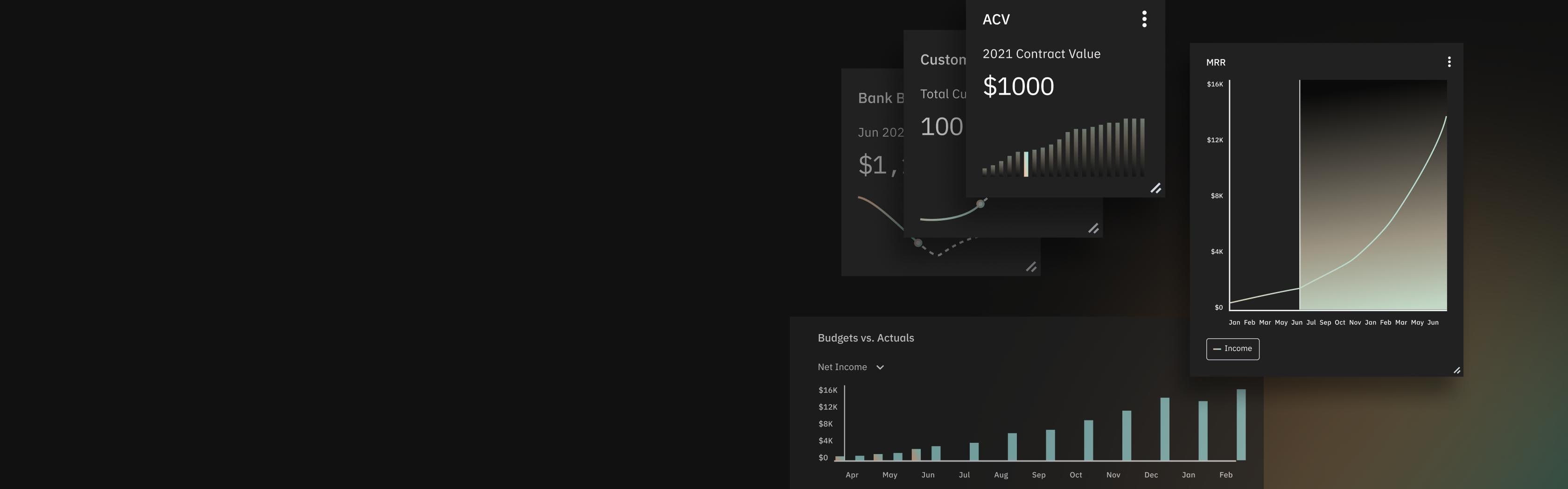This screenshot has width=1568, height=489.
Task: Click the MRR card resize handle
Action: pos(1456,370)
